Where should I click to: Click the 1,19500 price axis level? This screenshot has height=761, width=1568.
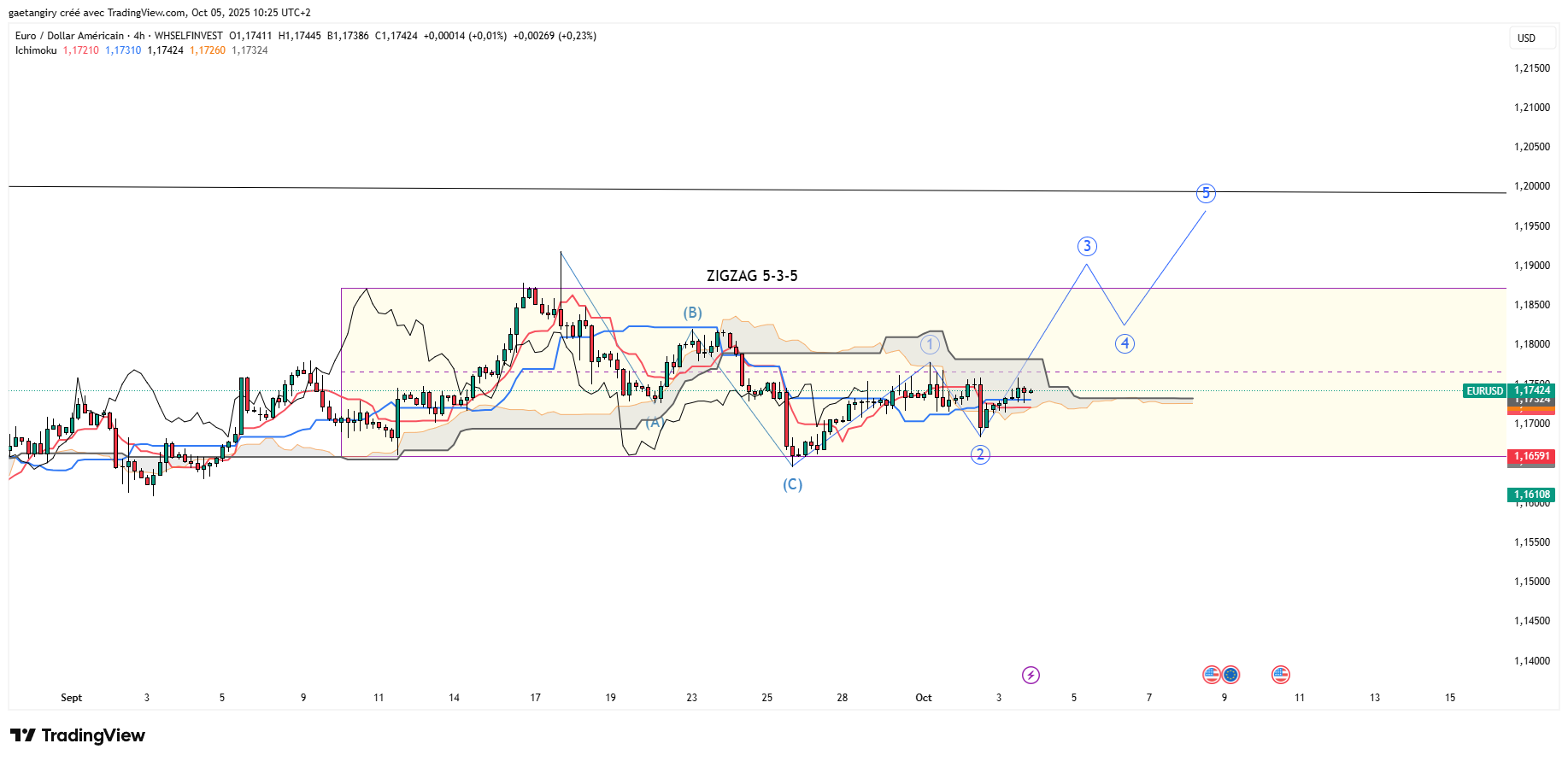tap(1532, 226)
